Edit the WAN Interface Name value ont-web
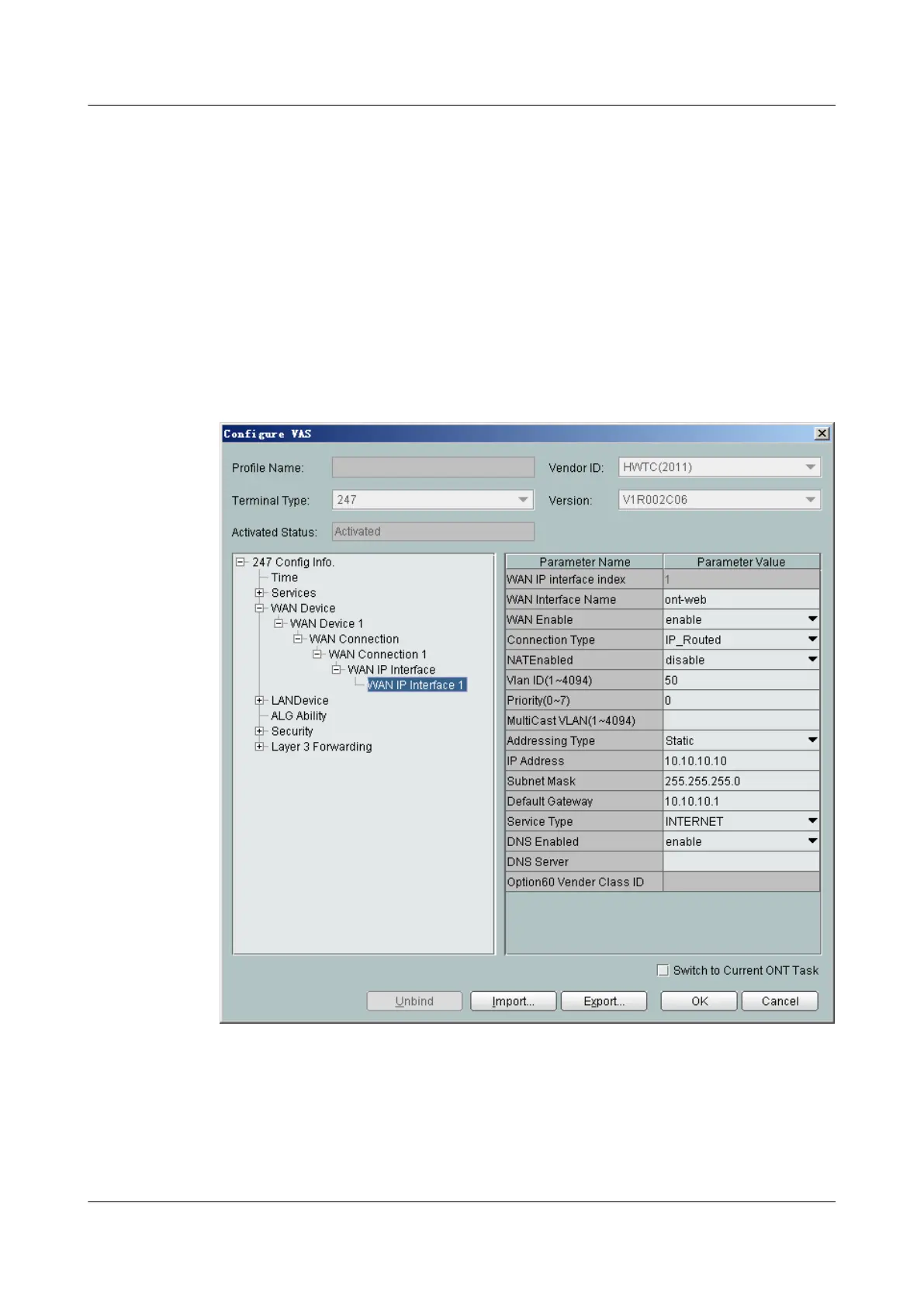 click(741, 599)
